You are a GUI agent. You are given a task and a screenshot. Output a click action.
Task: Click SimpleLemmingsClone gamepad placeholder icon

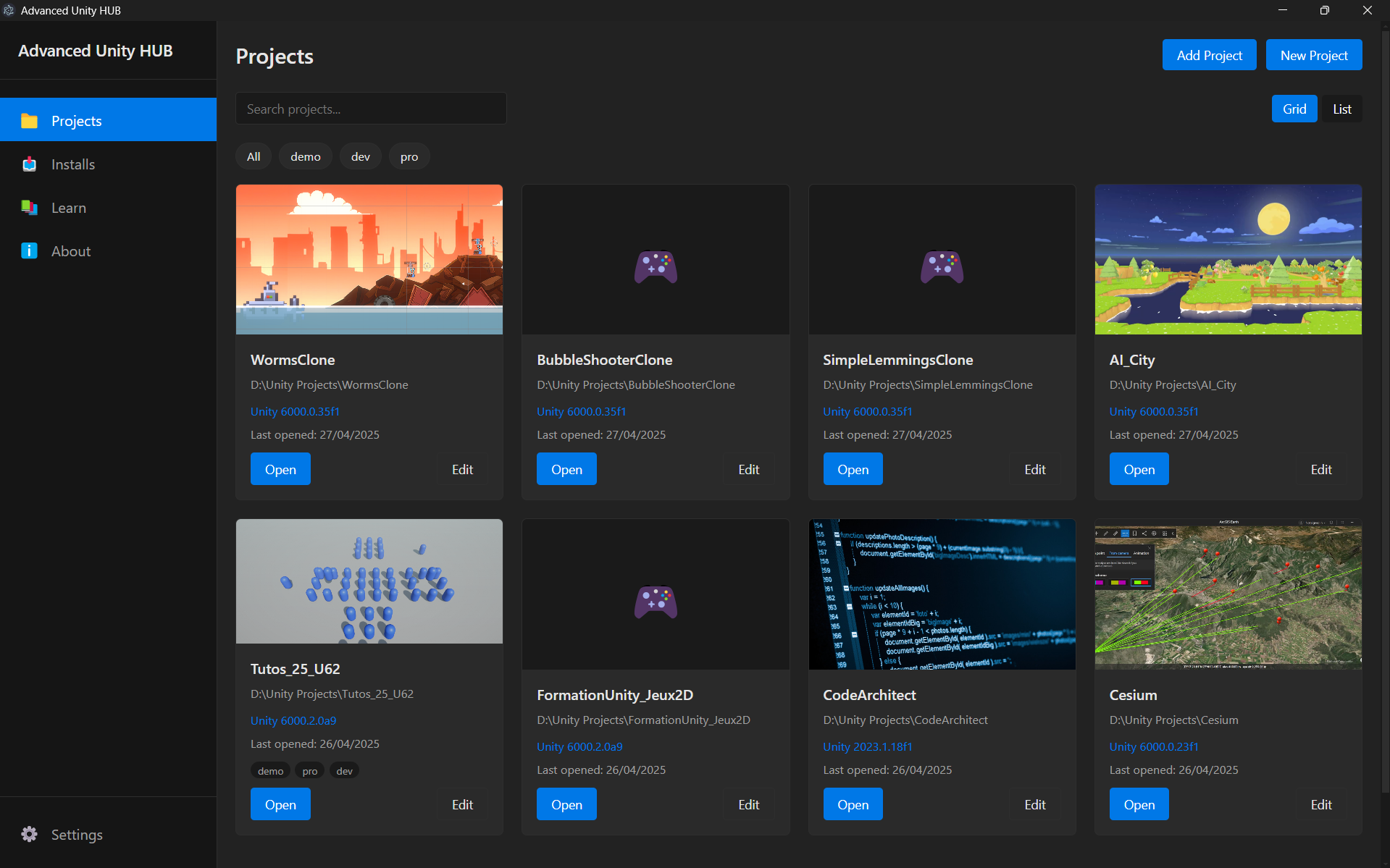(942, 267)
